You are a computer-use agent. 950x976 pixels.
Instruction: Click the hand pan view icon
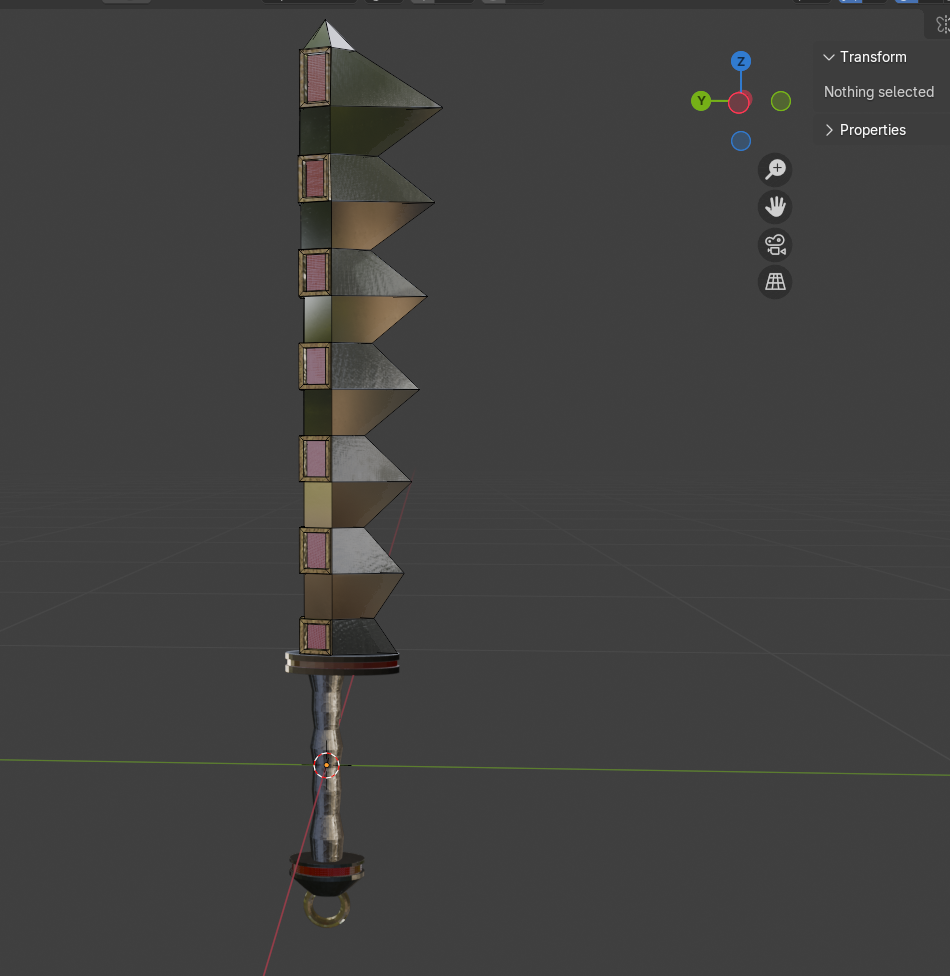(x=775, y=207)
